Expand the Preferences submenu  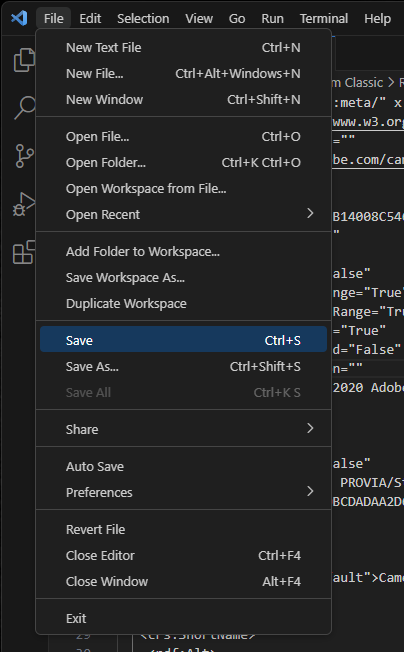(183, 492)
